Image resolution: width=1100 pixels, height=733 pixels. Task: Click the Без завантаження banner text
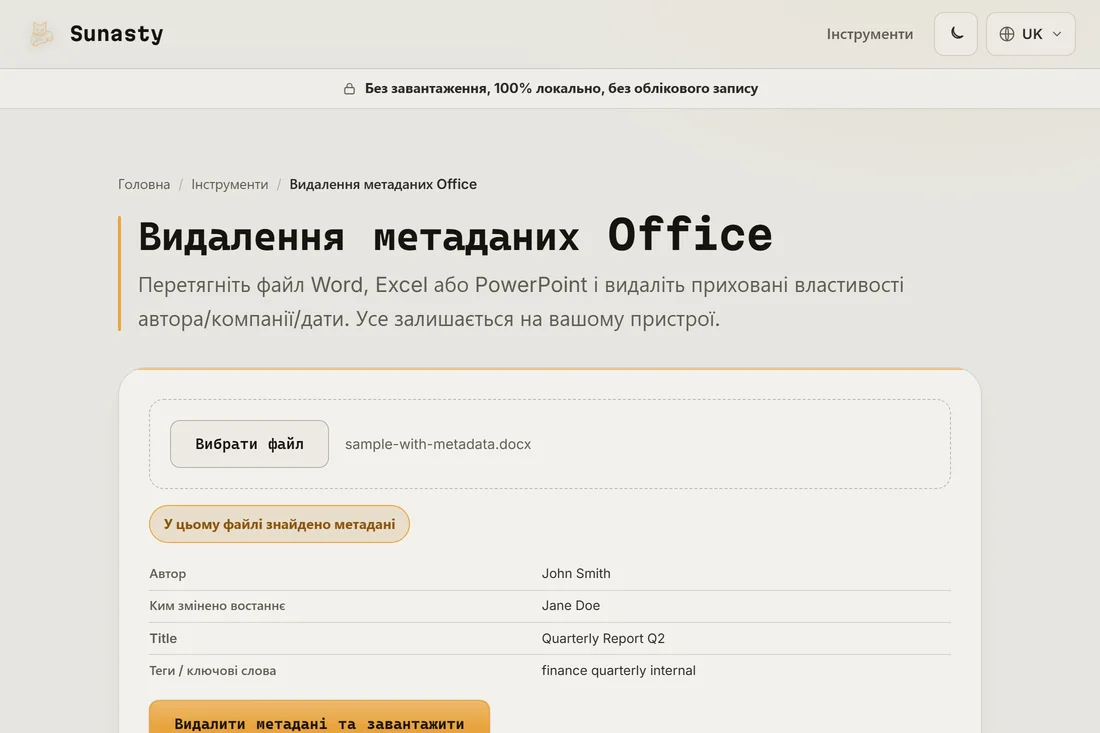(x=561, y=88)
